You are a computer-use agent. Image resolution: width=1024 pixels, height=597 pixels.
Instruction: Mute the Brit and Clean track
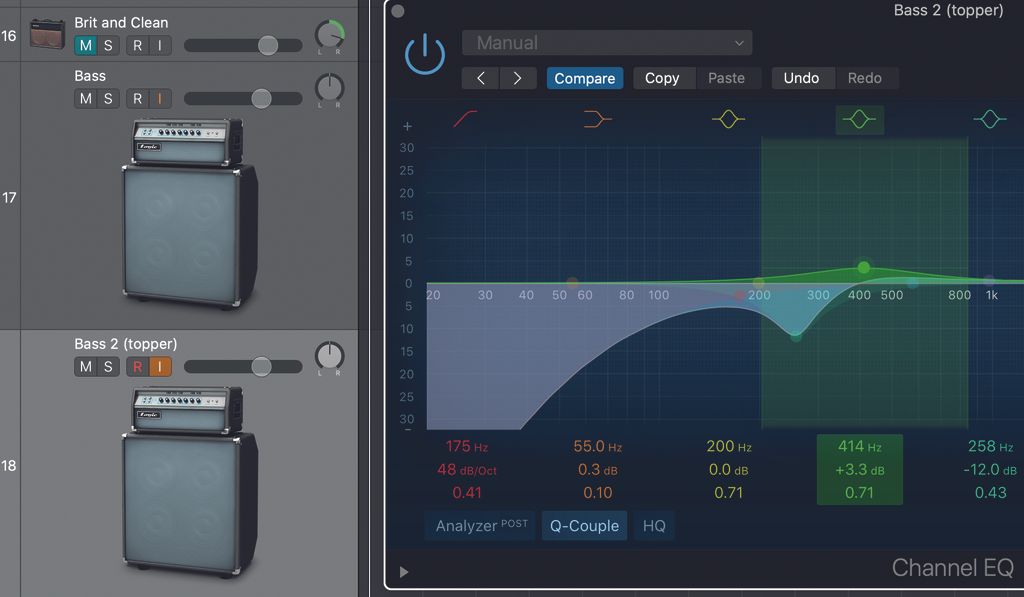pos(85,45)
